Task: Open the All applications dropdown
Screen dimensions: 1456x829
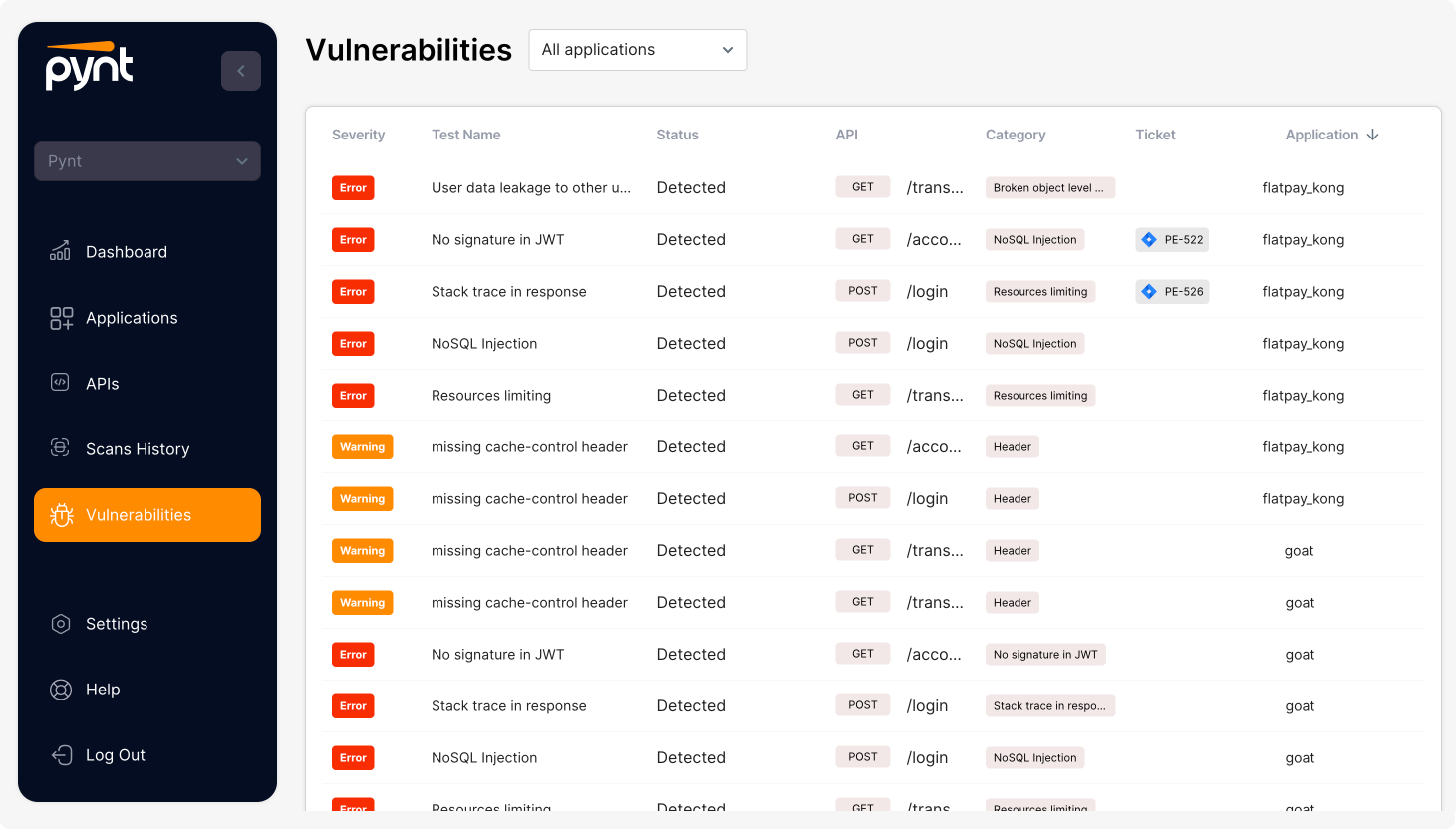Action: (637, 49)
